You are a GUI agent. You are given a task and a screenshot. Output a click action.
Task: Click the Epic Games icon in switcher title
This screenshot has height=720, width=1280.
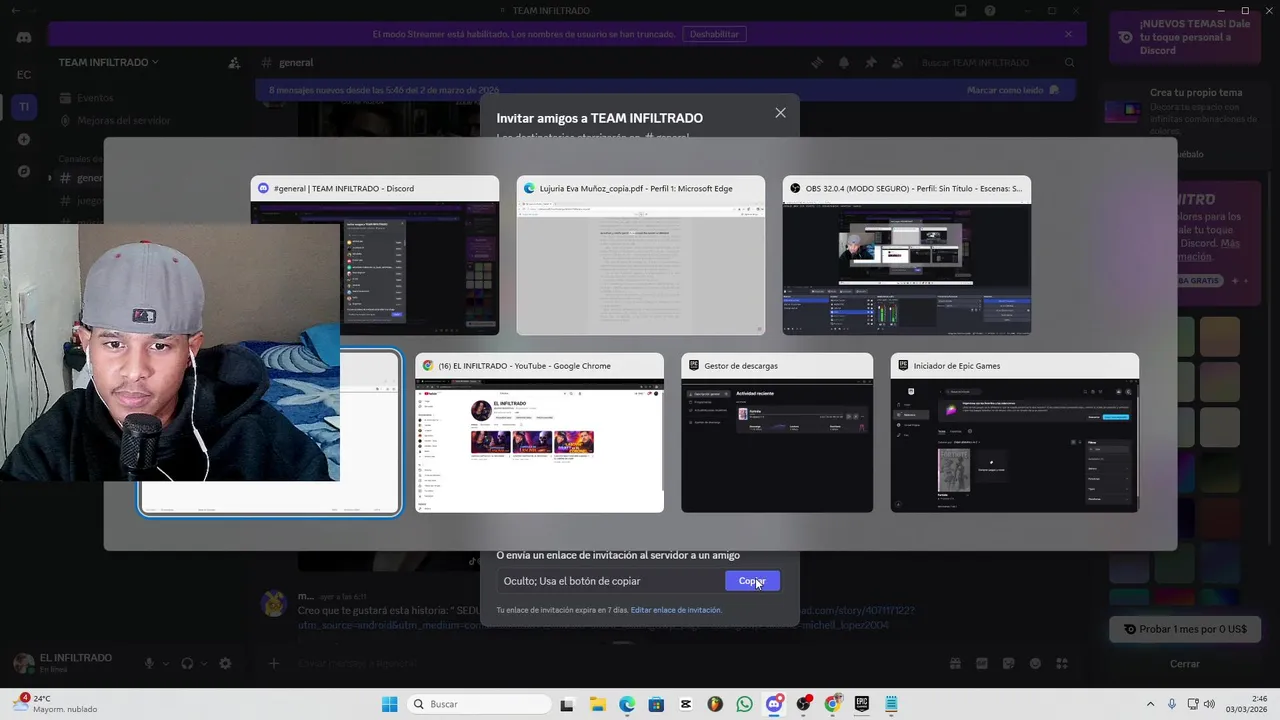click(x=904, y=366)
